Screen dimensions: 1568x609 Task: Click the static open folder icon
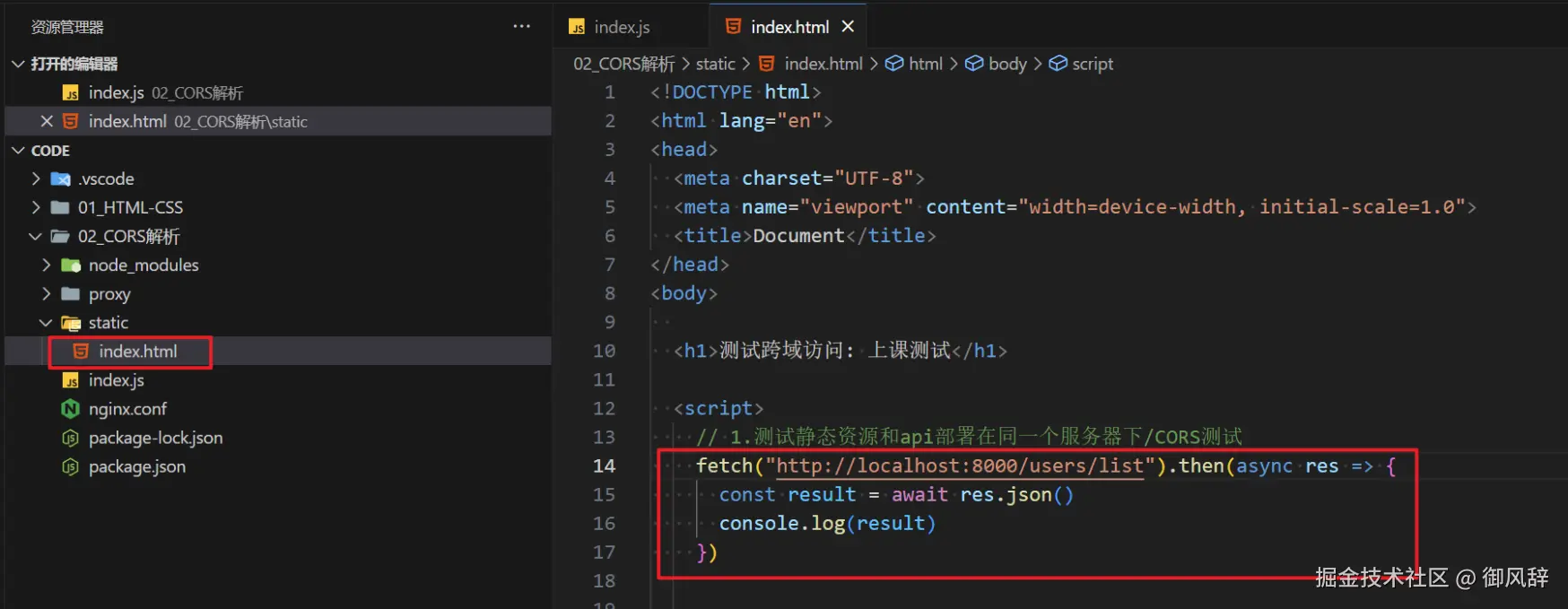tap(71, 322)
